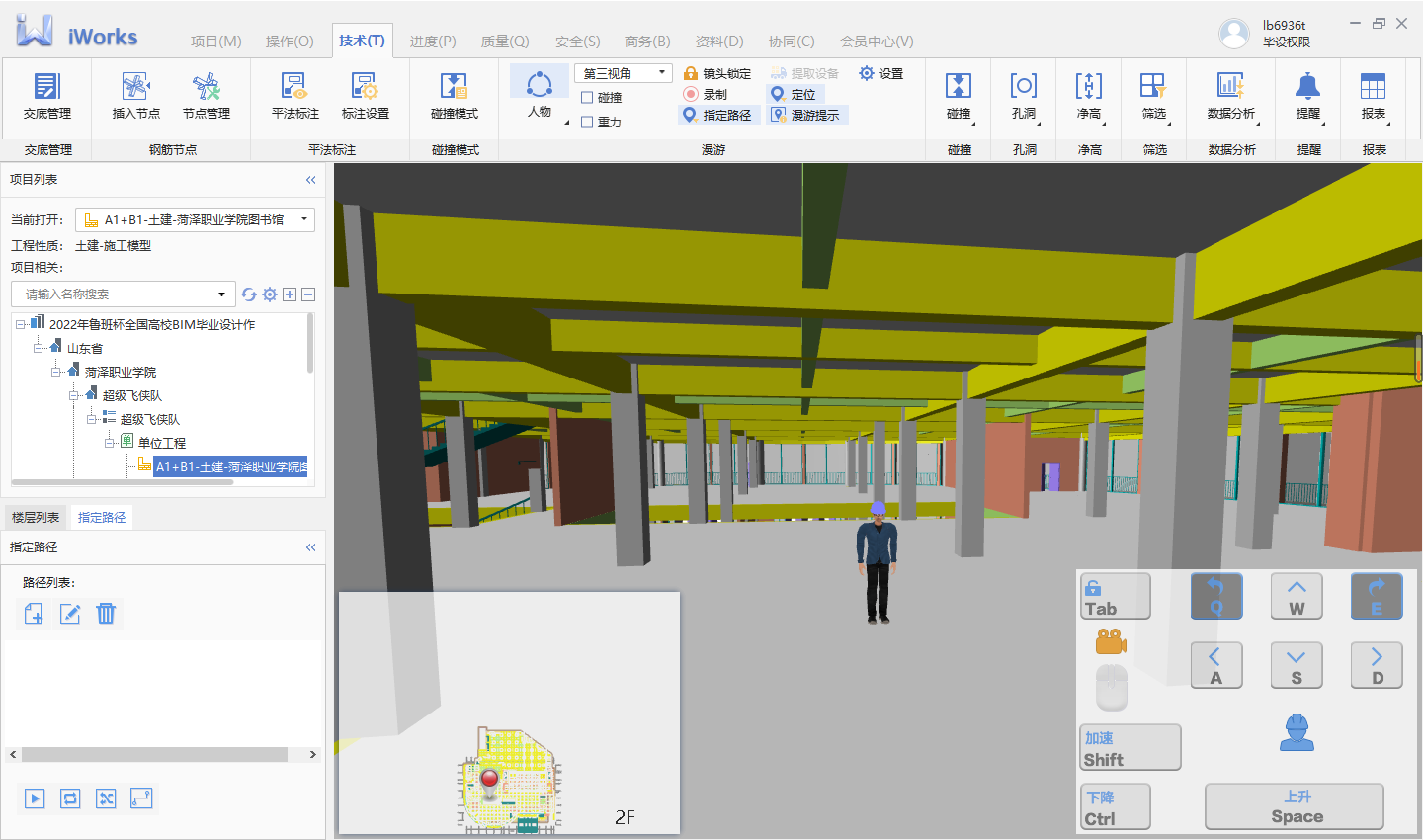Viewport: 1423px width, 840px height.
Task: Click the 2F minimap thumbnail
Action: [x=509, y=713]
